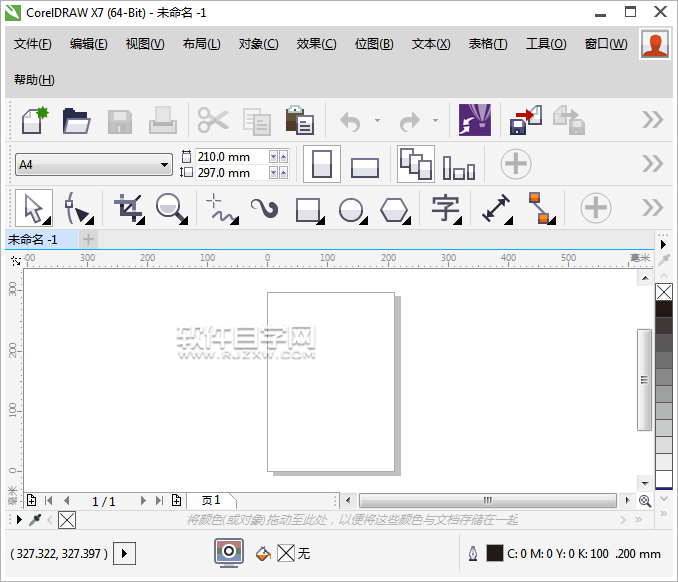Open user account sign-in icon
This screenshot has width=678, height=582.
[655, 44]
